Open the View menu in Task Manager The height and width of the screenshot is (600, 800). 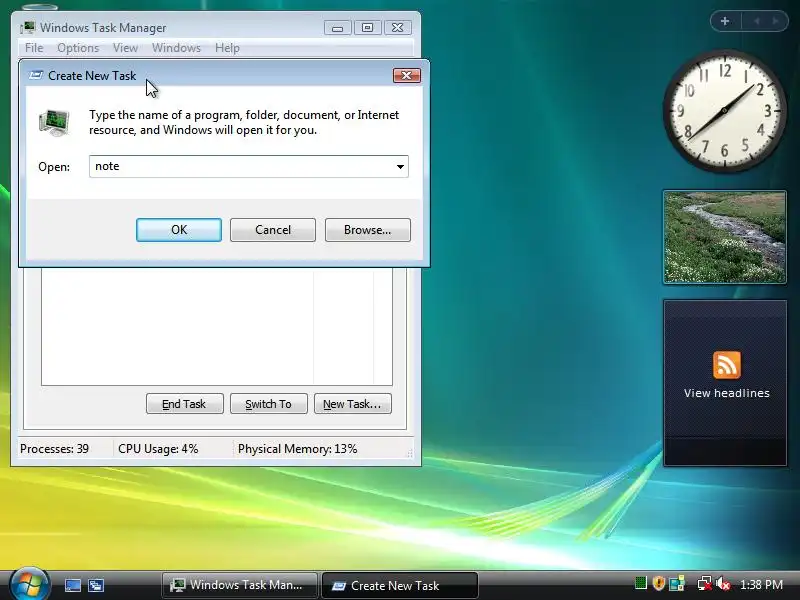[126, 48]
